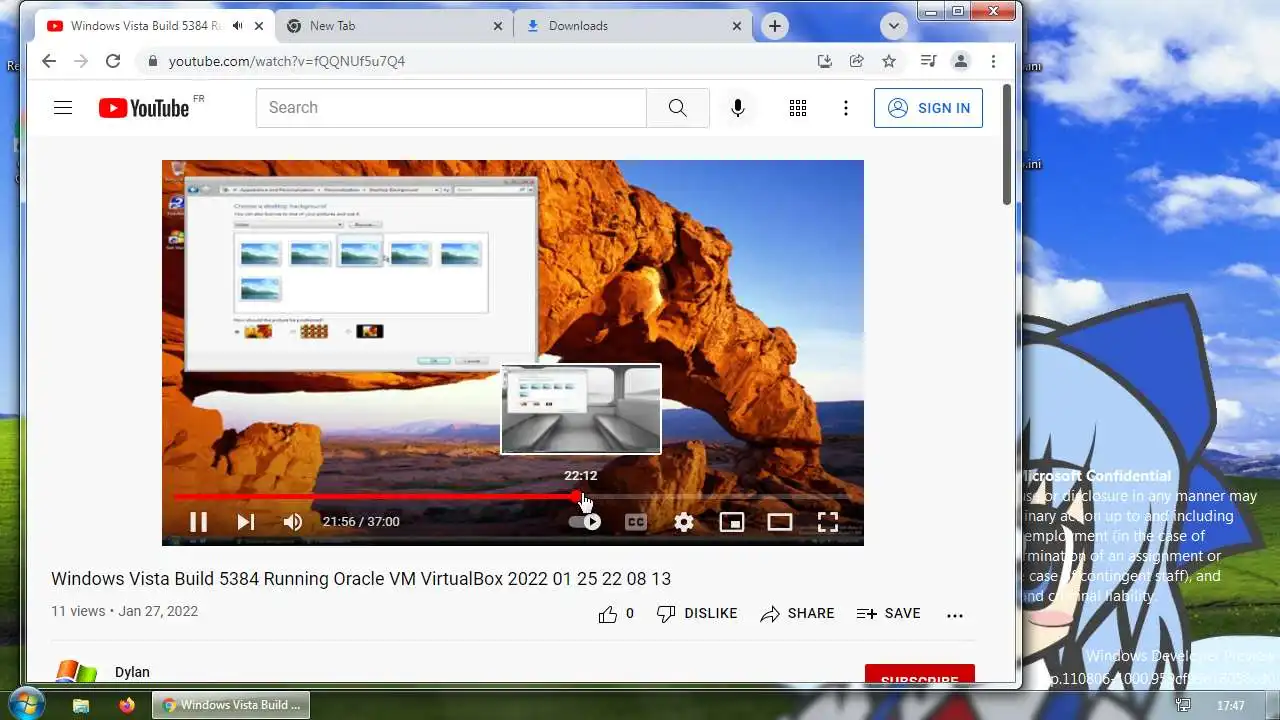Open a new browser tab
Image resolution: width=1280 pixels, height=720 pixels.
pos(775,26)
